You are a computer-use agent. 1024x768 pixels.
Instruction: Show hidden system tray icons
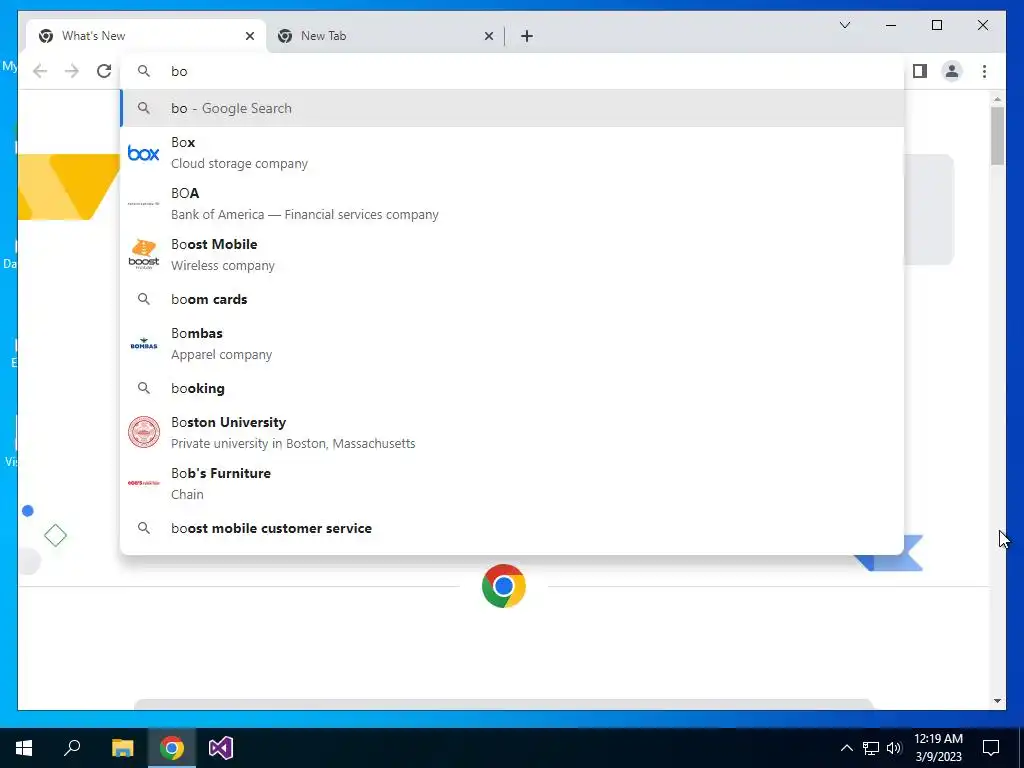(x=846, y=748)
